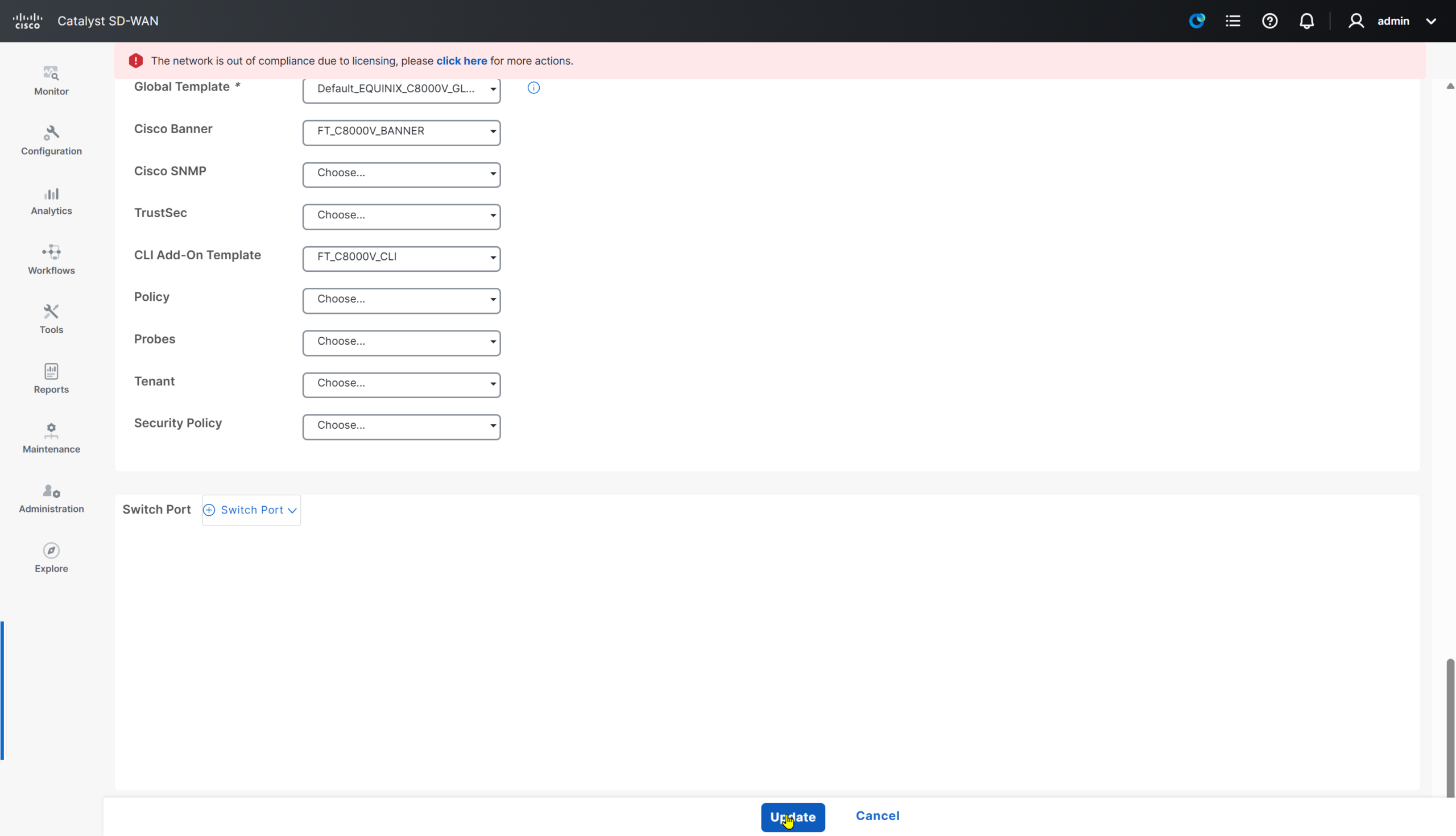The height and width of the screenshot is (836, 1456).
Task: Click the Cancel button
Action: point(877,816)
